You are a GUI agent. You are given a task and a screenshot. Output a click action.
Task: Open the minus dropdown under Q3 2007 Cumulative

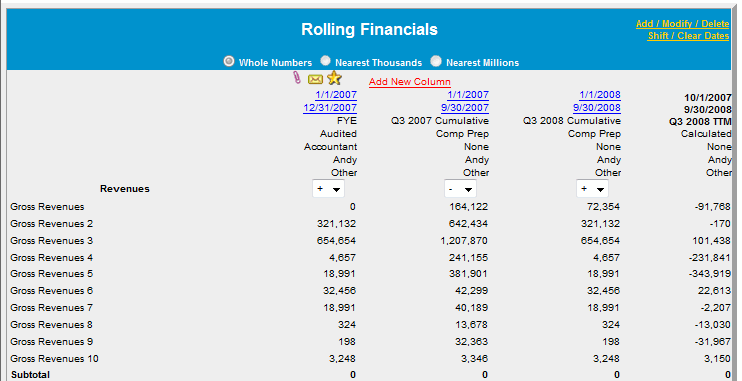pyautogui.click(x=460, y=189)
